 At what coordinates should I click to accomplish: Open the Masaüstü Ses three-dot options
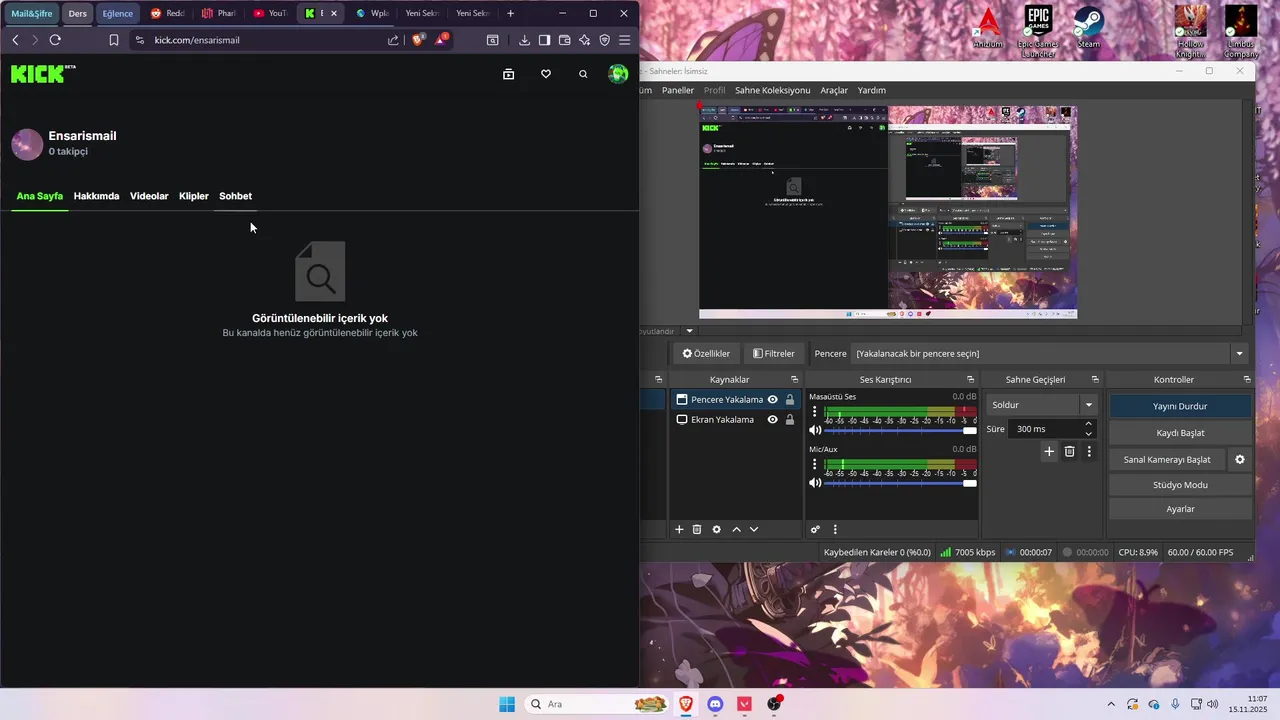click(x=815, y=412)
